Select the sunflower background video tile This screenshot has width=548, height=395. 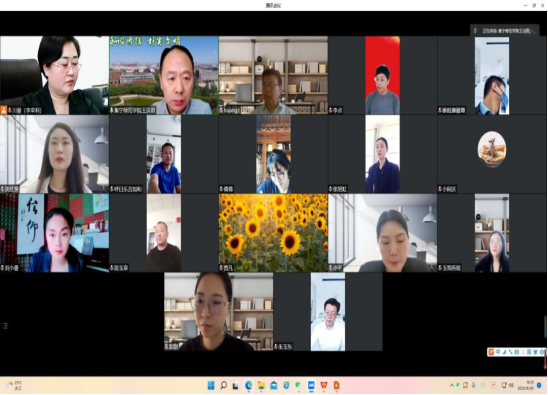pos(273,233)
